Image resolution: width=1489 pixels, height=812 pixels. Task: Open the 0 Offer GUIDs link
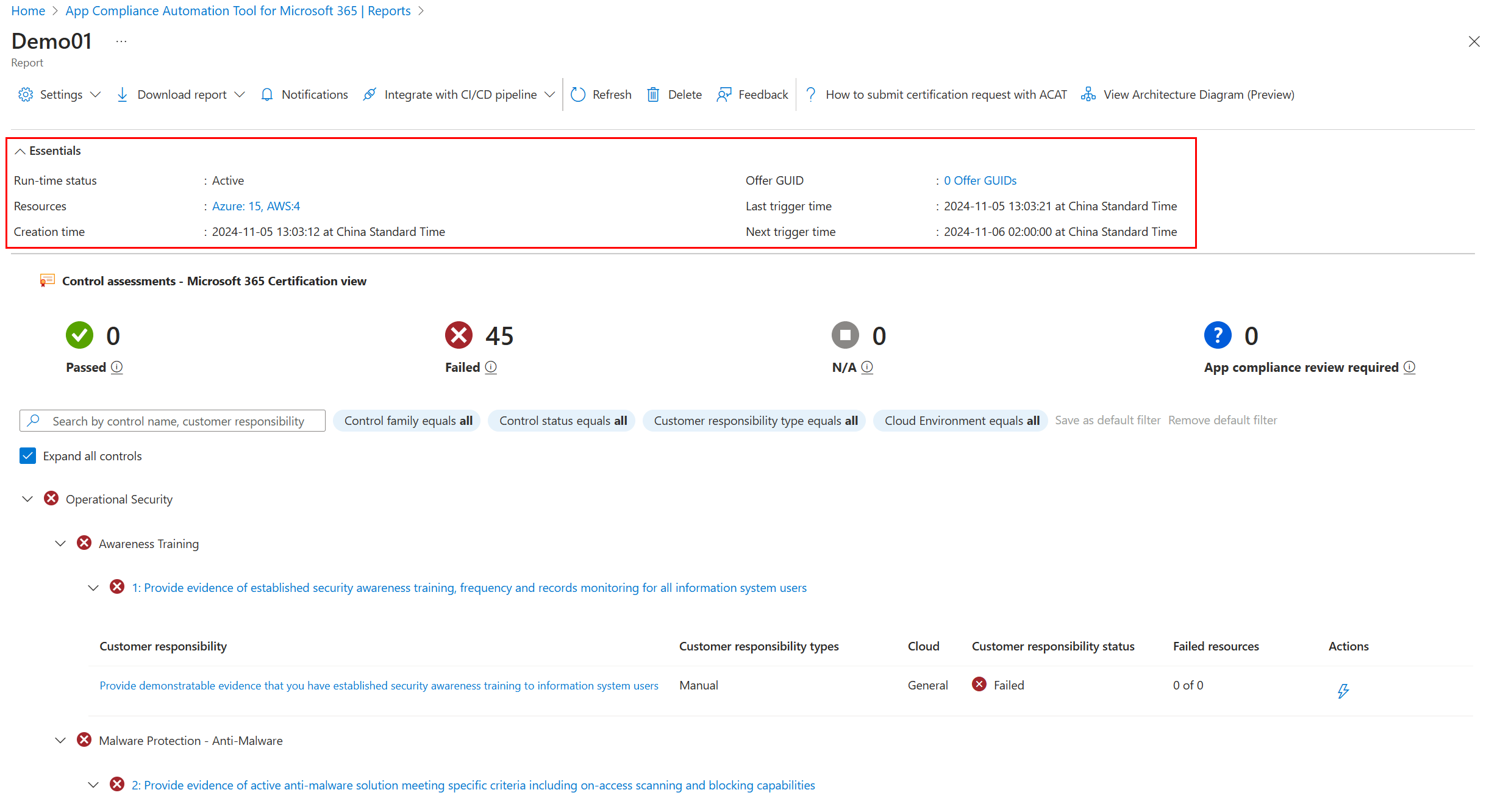980,180
